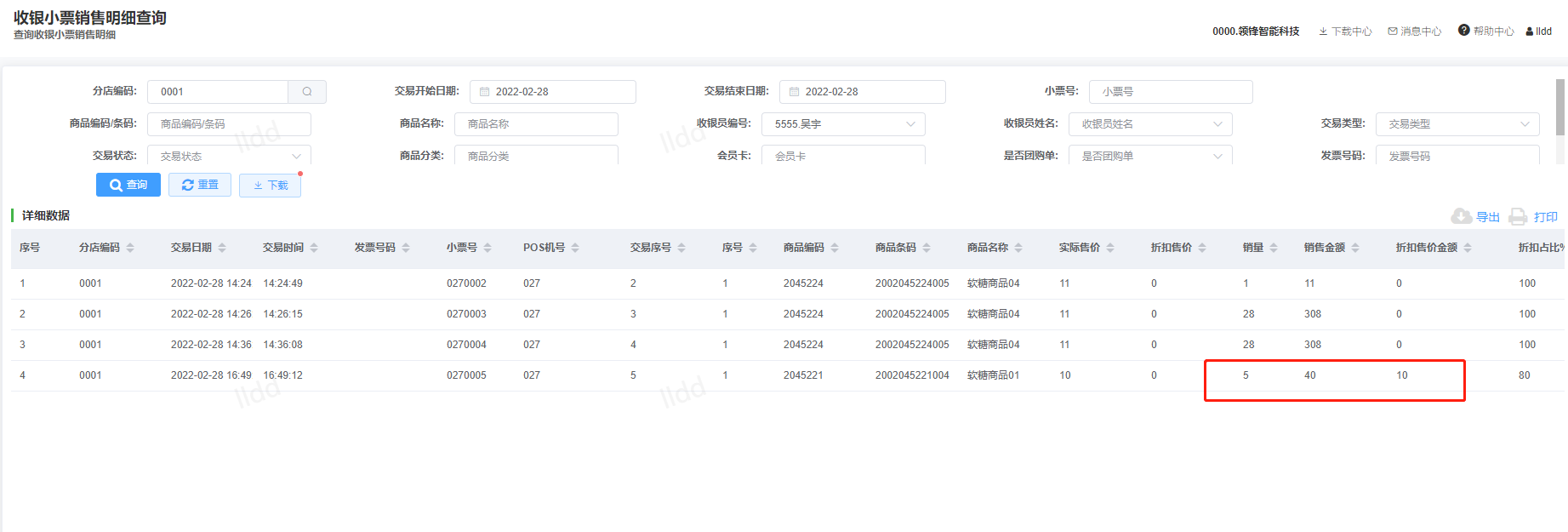Click the lldd user account icon
Screen dimensions: 1568x532
[x=1530, y=31]
